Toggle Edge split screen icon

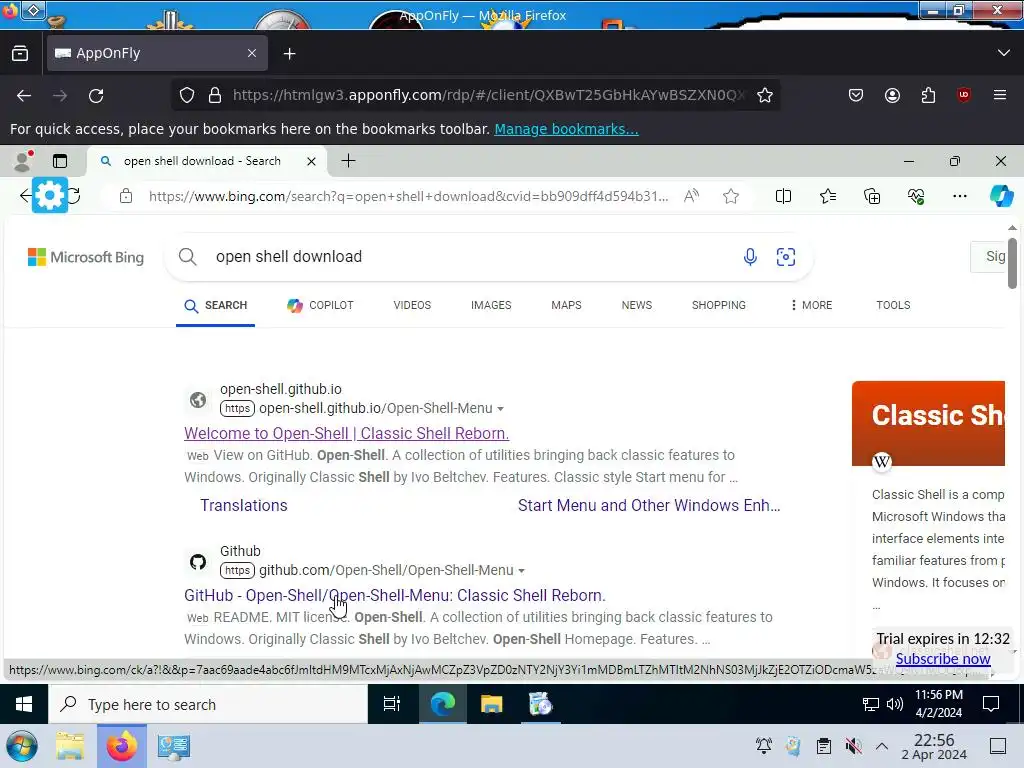tap(783, 196)
